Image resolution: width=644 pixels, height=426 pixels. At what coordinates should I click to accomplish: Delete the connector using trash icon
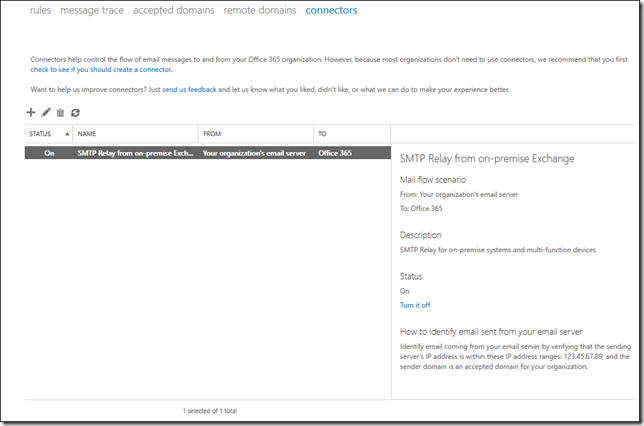[x=60, y=113]
